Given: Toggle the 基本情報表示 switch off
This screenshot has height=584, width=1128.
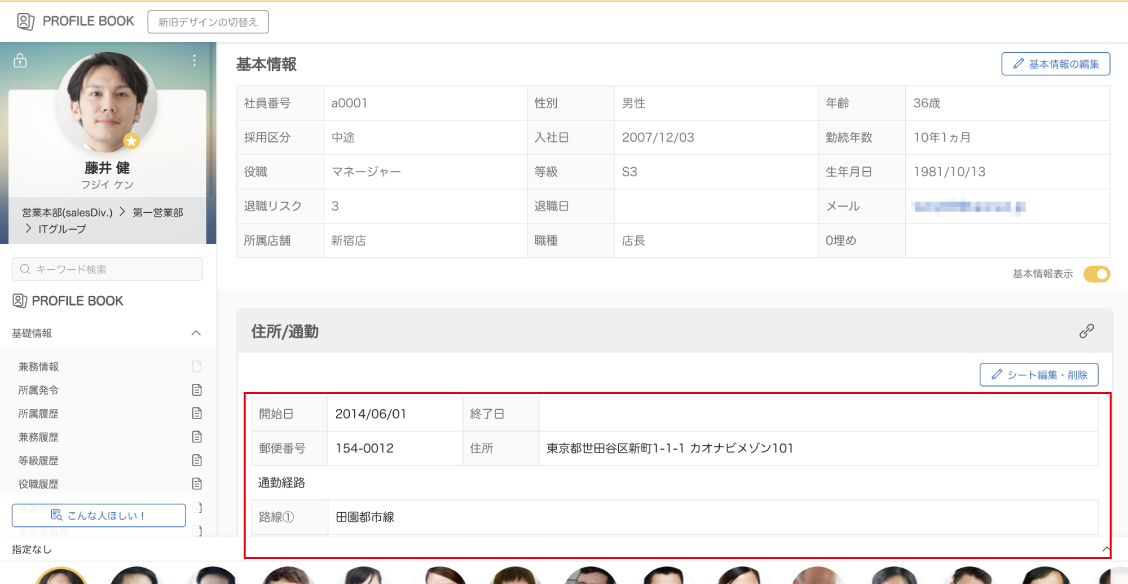Looking at the screenshot, I should pyautogui.click(x=1097, y=274).
